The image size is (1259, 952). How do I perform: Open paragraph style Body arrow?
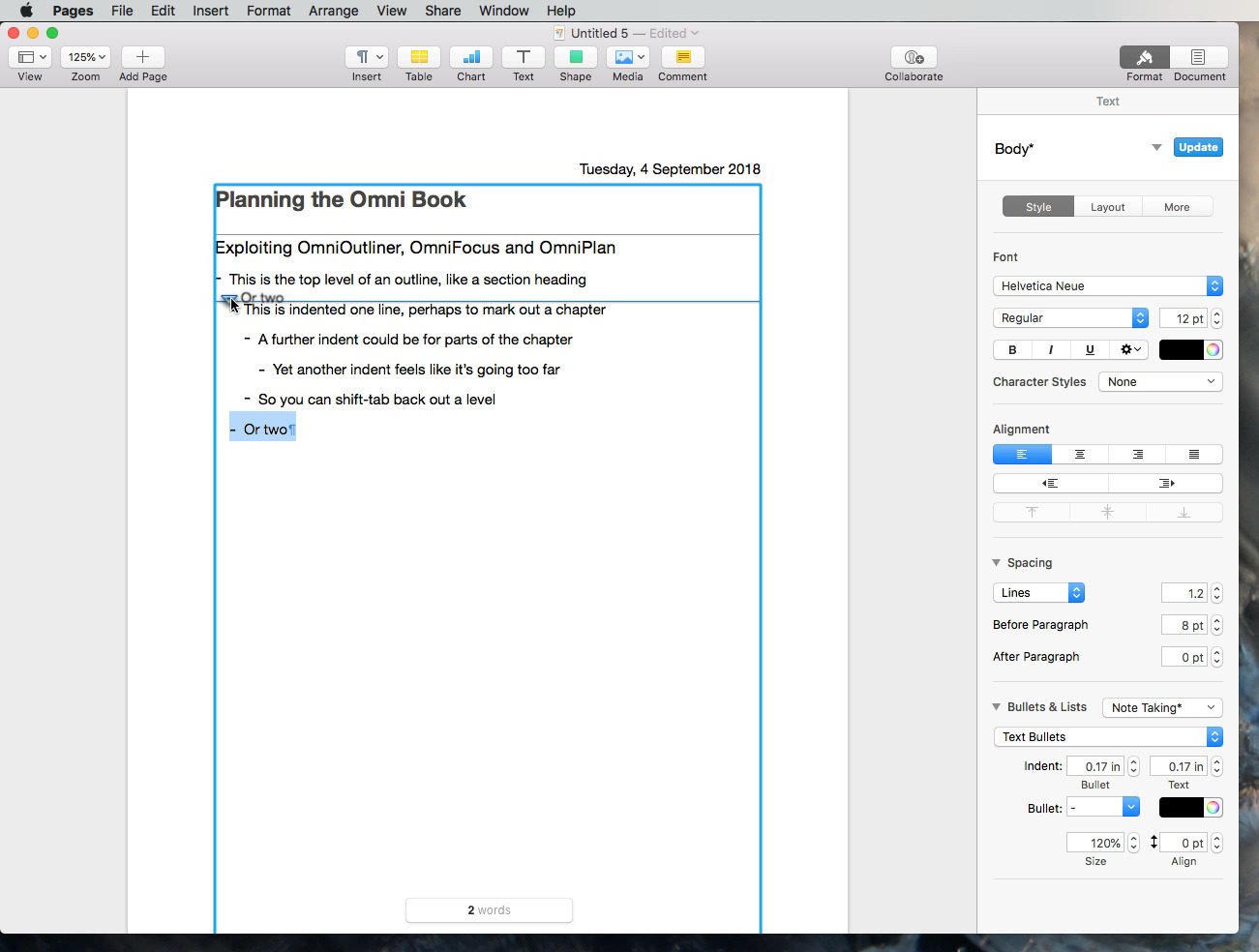pyautogui.click(x=1156, y=148)
